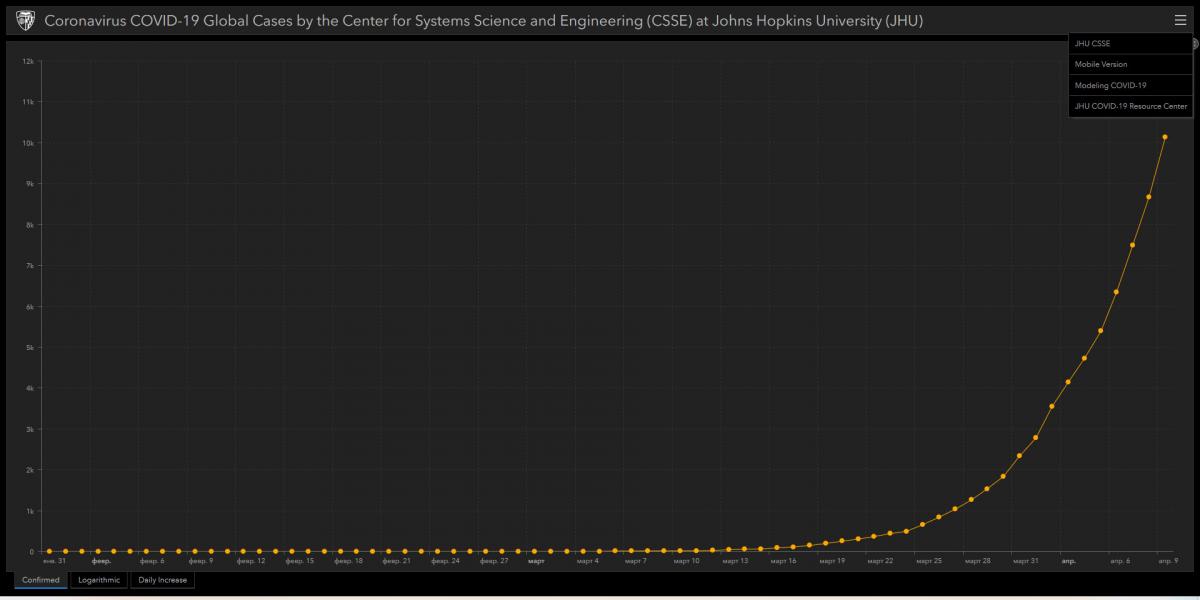Switch to the Logarithmic chart tab

[99, 580]
